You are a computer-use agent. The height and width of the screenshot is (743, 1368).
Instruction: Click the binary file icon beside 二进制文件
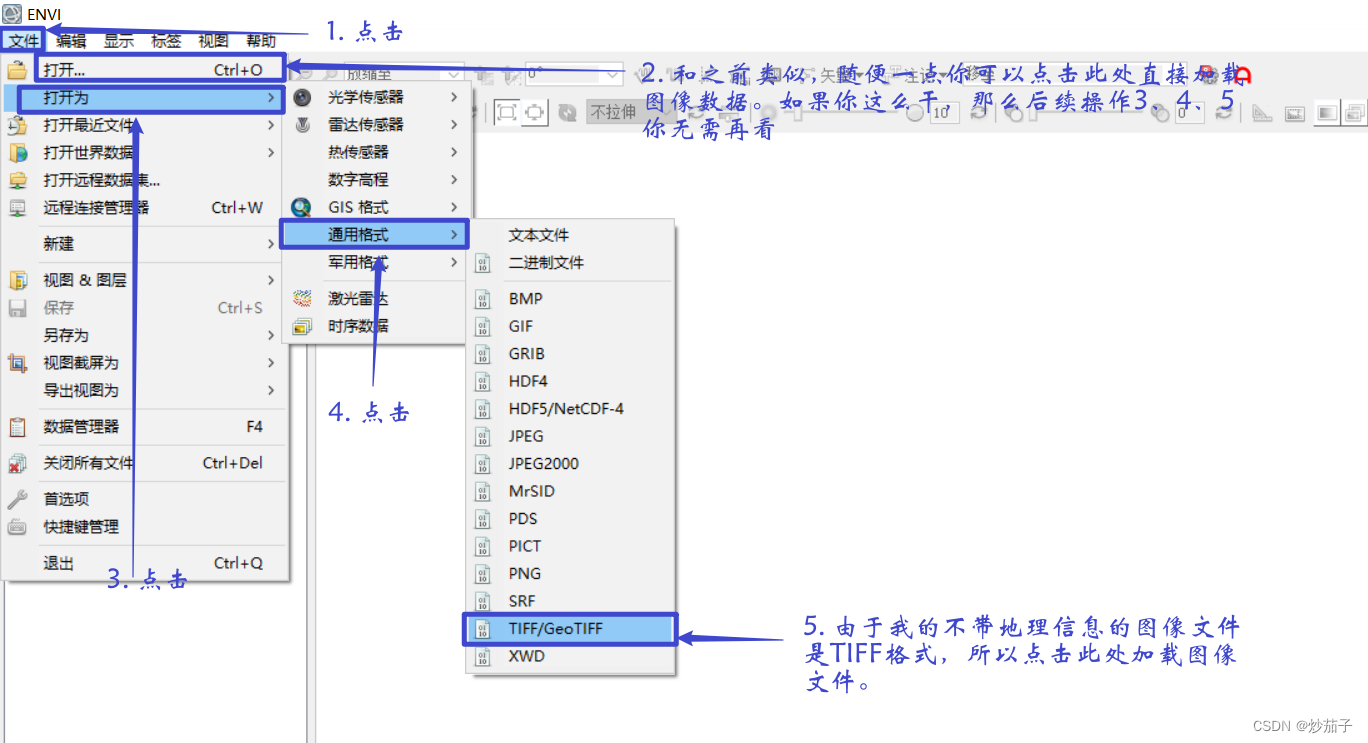point(483,263)
